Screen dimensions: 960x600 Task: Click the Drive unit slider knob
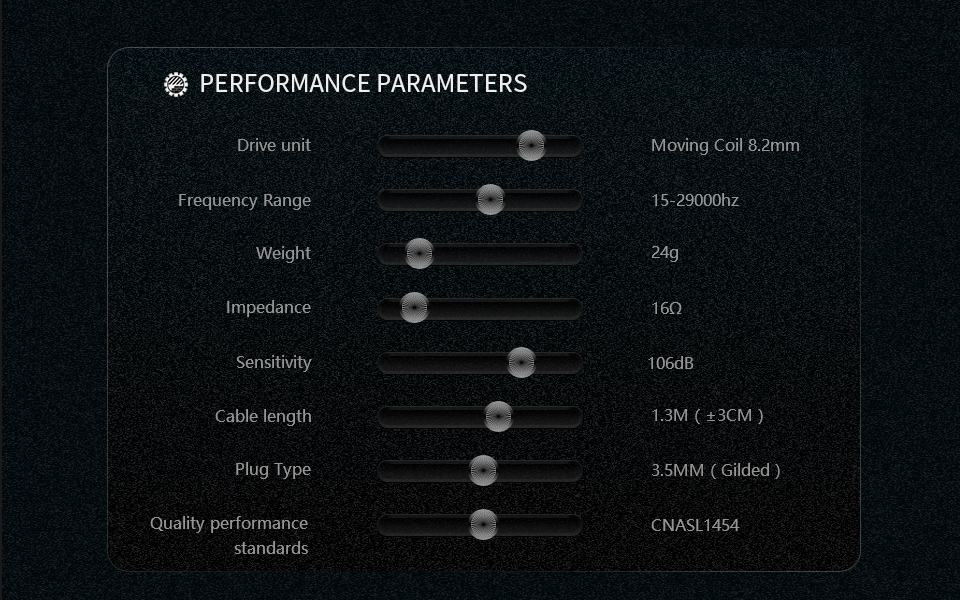531,146
